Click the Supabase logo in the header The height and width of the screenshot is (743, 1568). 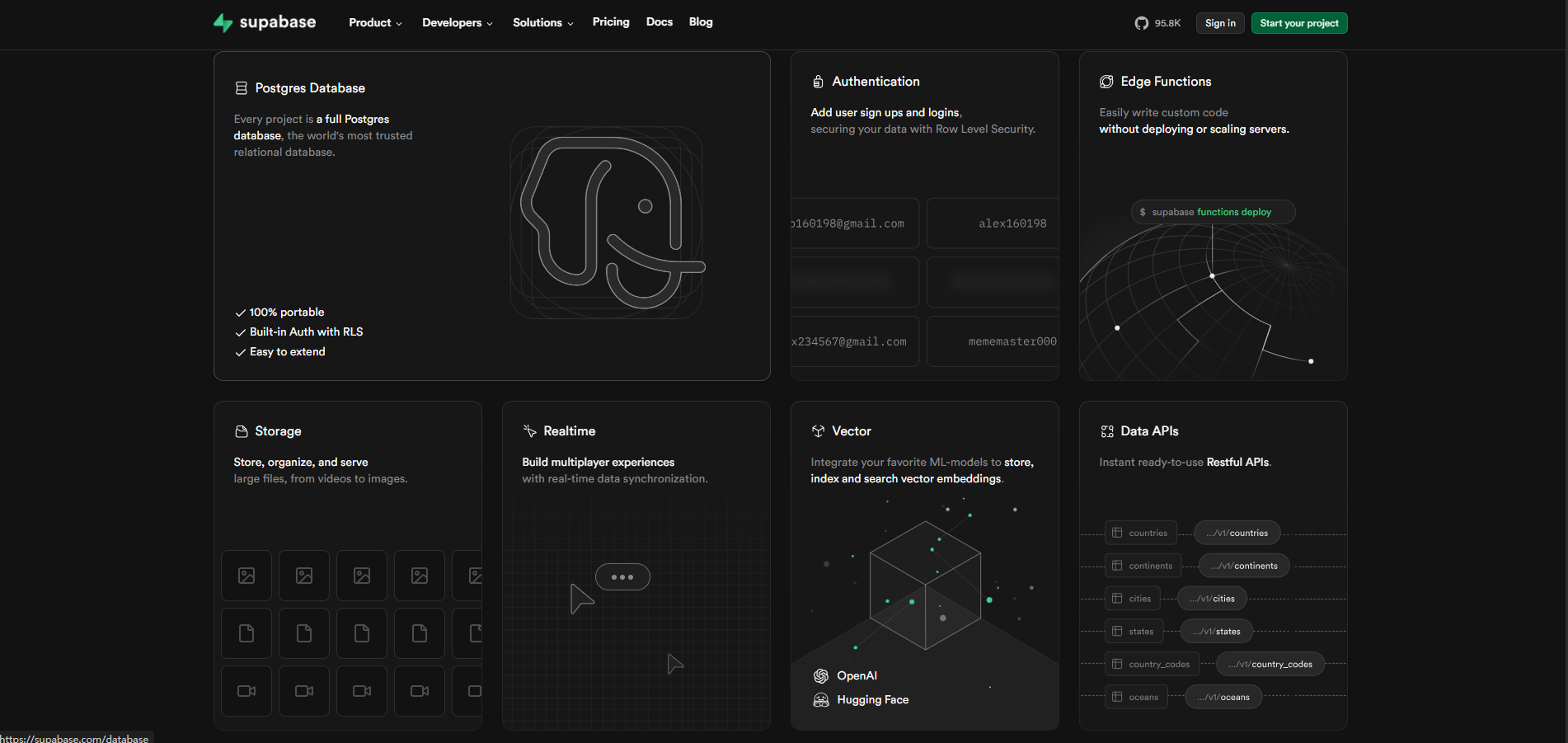tap(265, 22)
